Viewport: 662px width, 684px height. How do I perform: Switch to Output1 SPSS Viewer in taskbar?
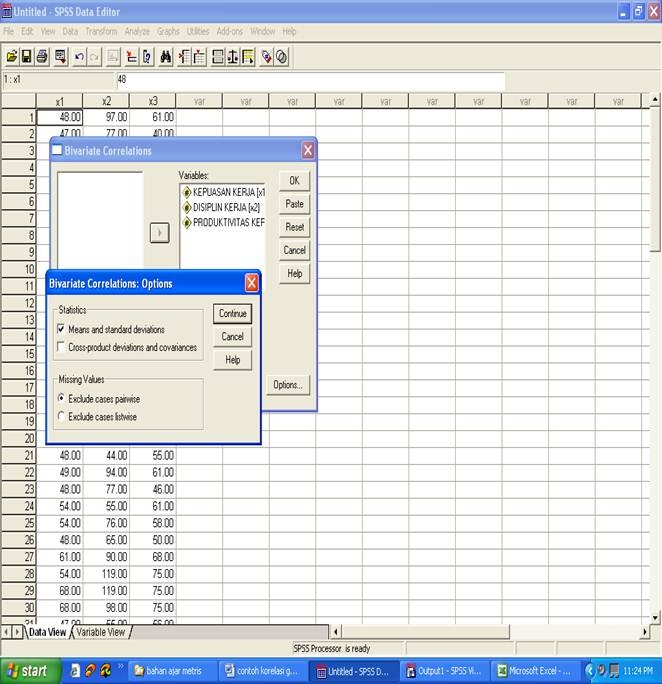click(443, 671)
